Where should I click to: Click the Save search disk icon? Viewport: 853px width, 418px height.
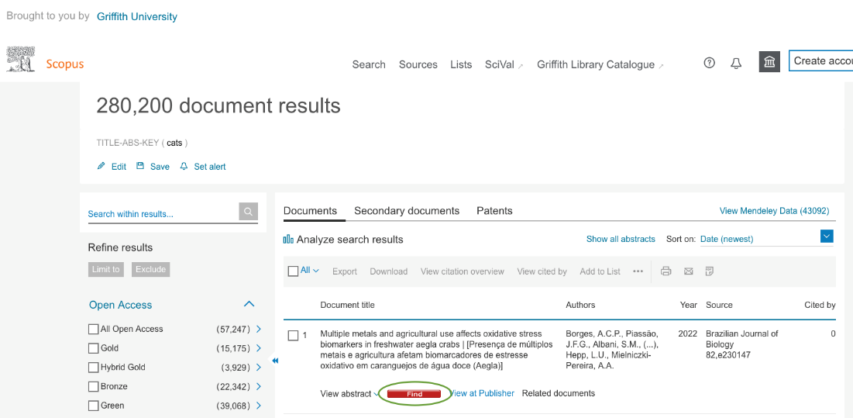click(140, 165)
